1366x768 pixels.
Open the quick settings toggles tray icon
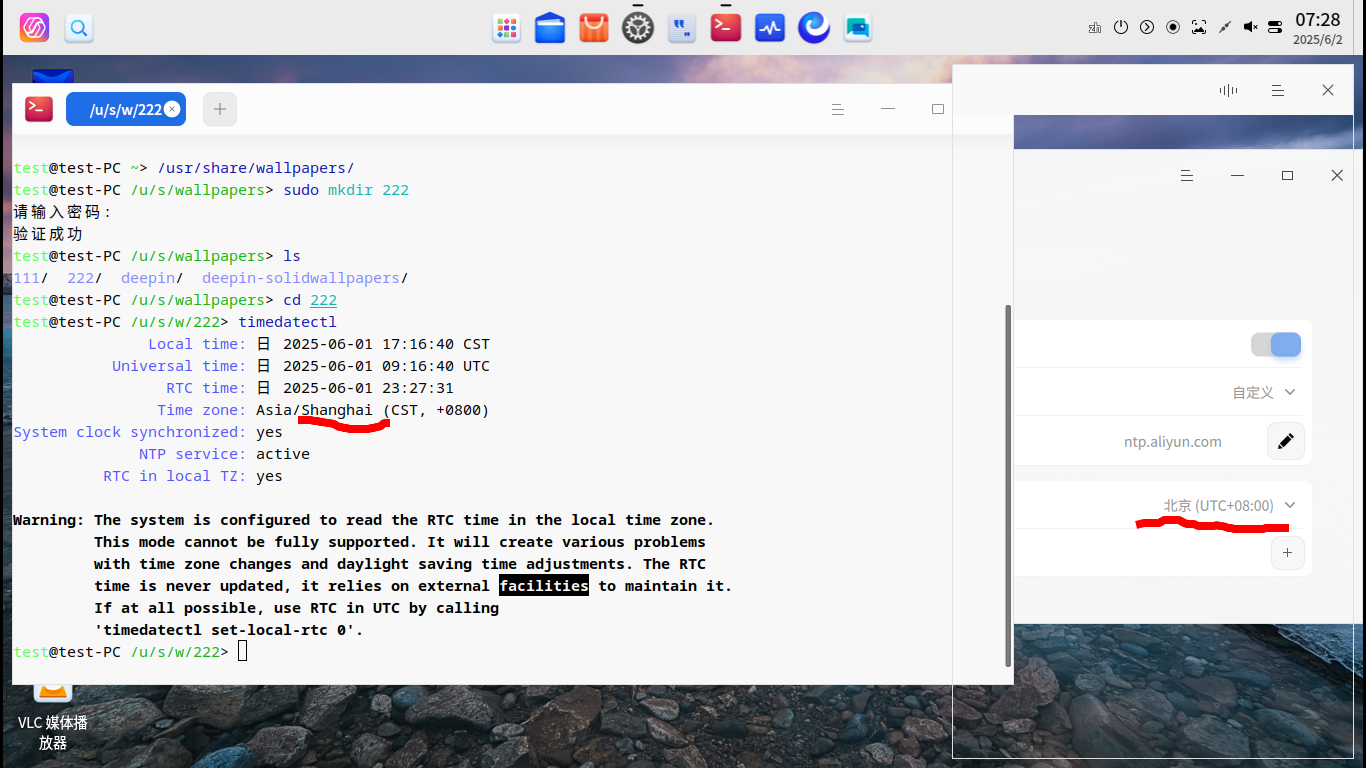coord(1275,28)
